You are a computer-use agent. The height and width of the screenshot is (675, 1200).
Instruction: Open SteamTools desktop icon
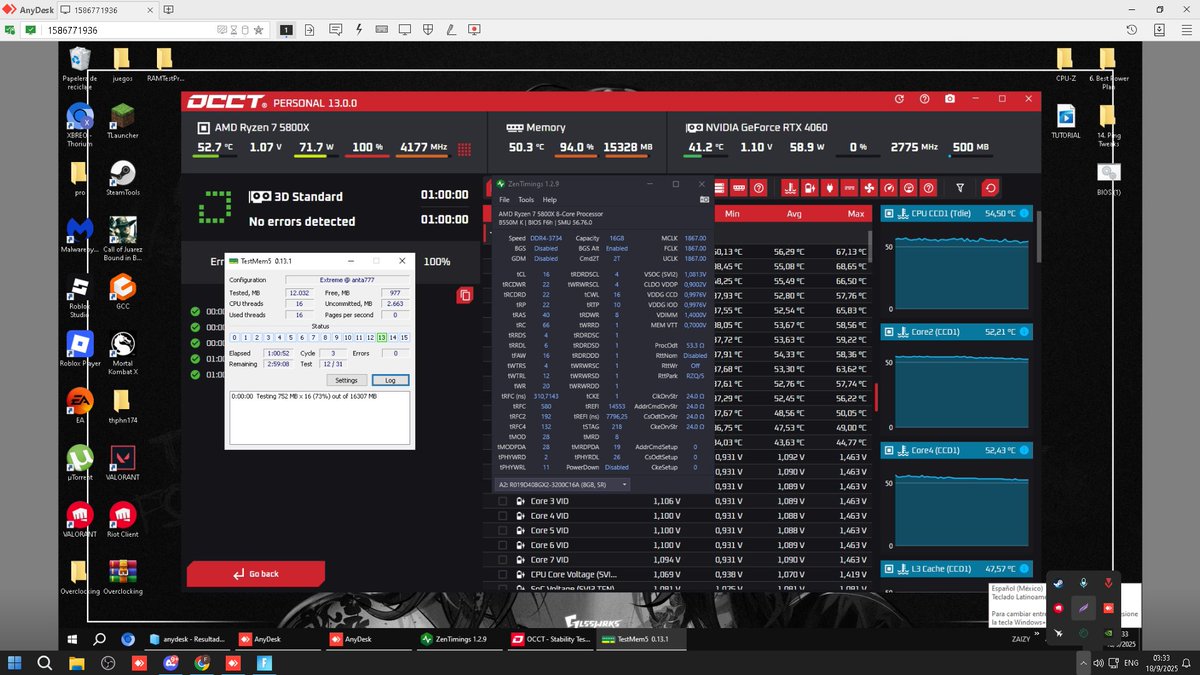click(122, 178)
